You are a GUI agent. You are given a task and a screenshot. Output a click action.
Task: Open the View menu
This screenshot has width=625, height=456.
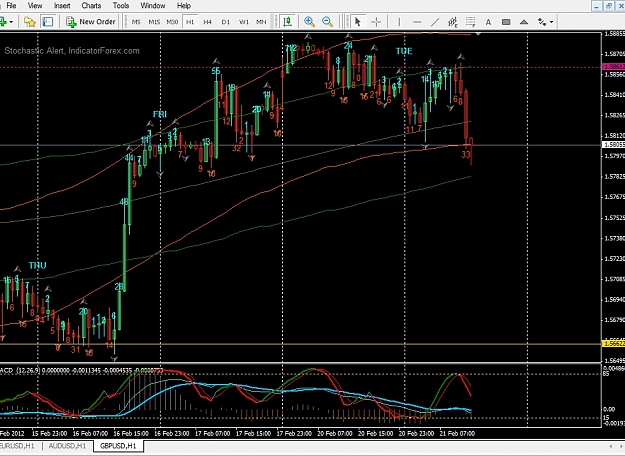(35, 6)
